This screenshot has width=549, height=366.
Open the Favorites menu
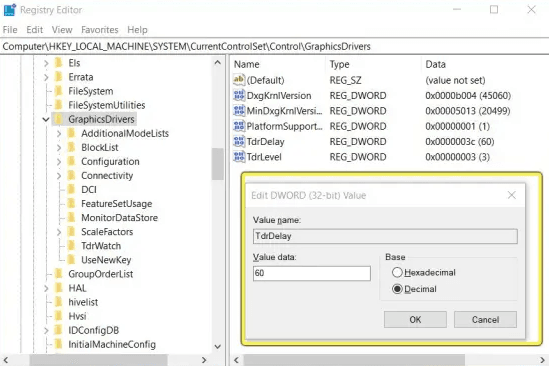(x=99, y=30)
